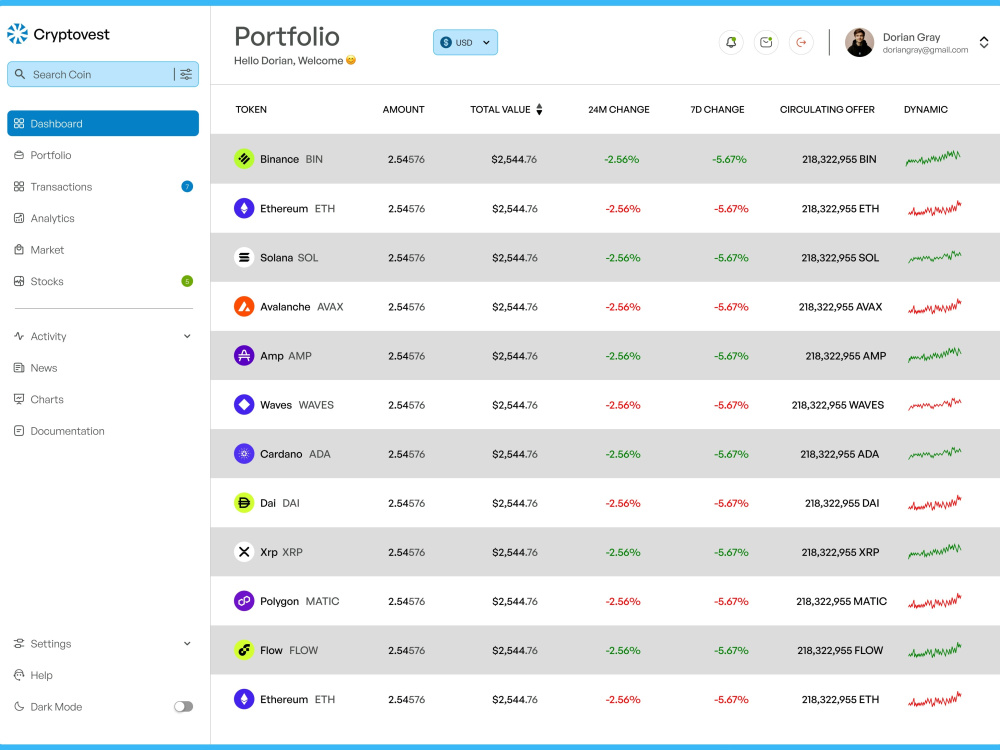The height and width of the screenshot is (750, 1000).
Task: Select 218,322,955 SOL cell
Action: point(840,258)
